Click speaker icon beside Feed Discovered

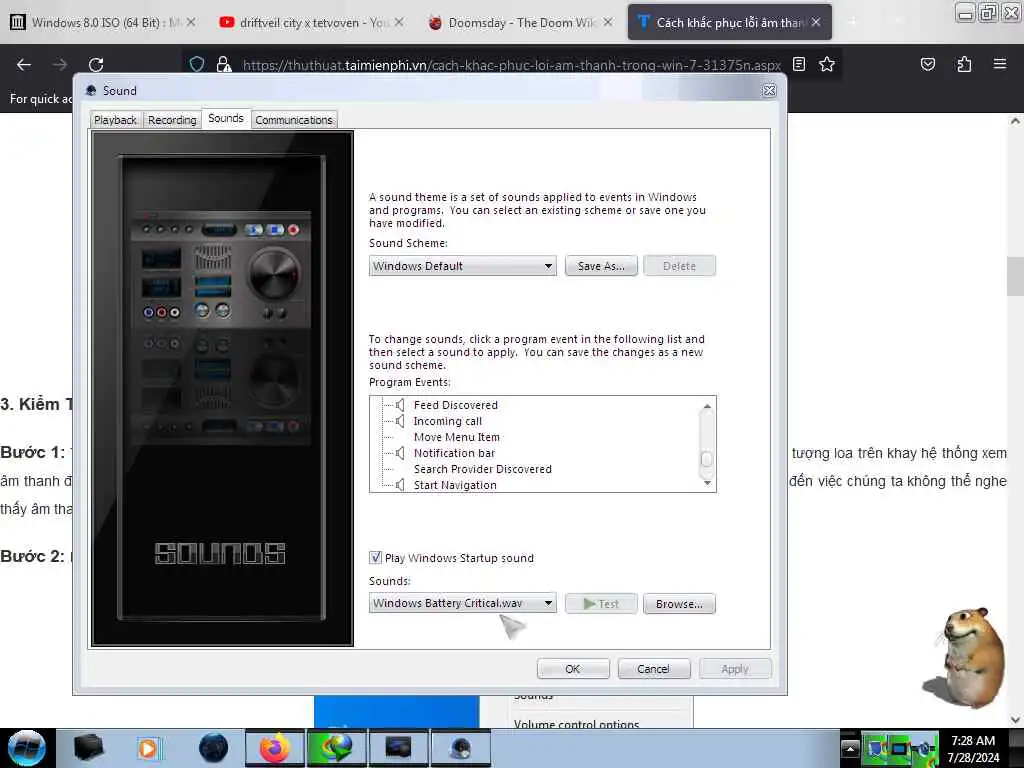click(400, 405)
